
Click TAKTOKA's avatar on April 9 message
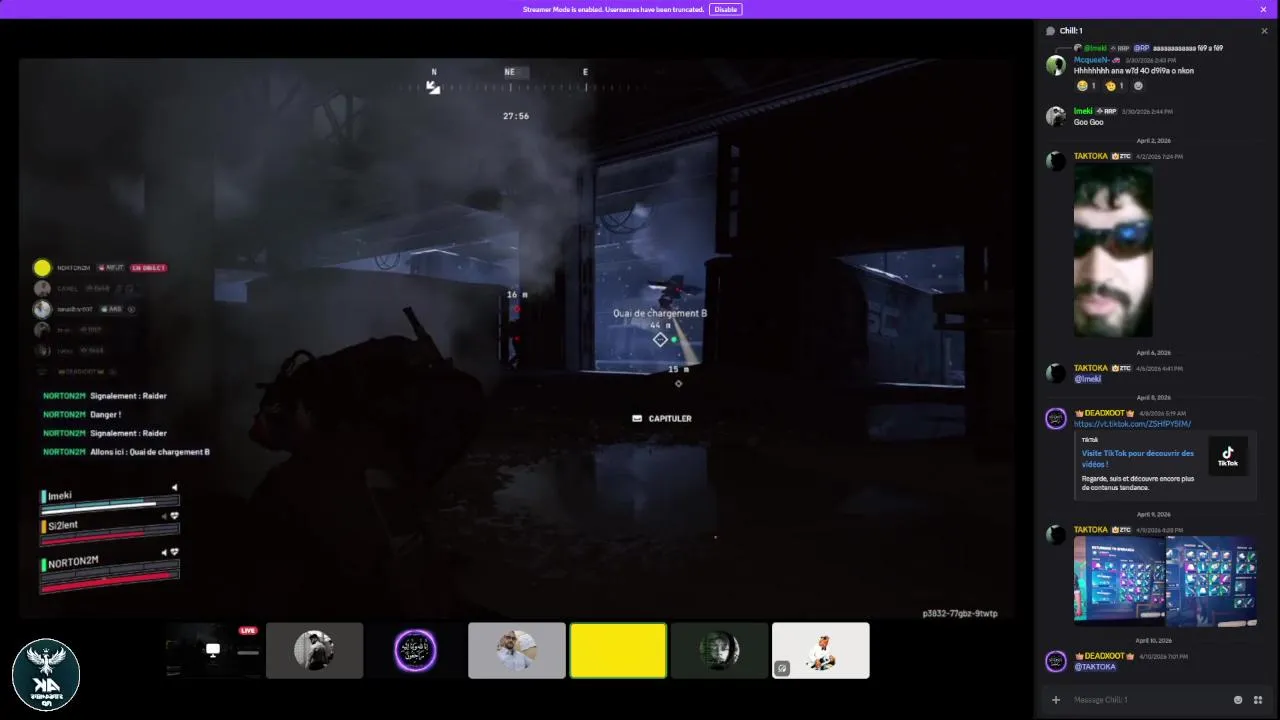(1056, 535)
